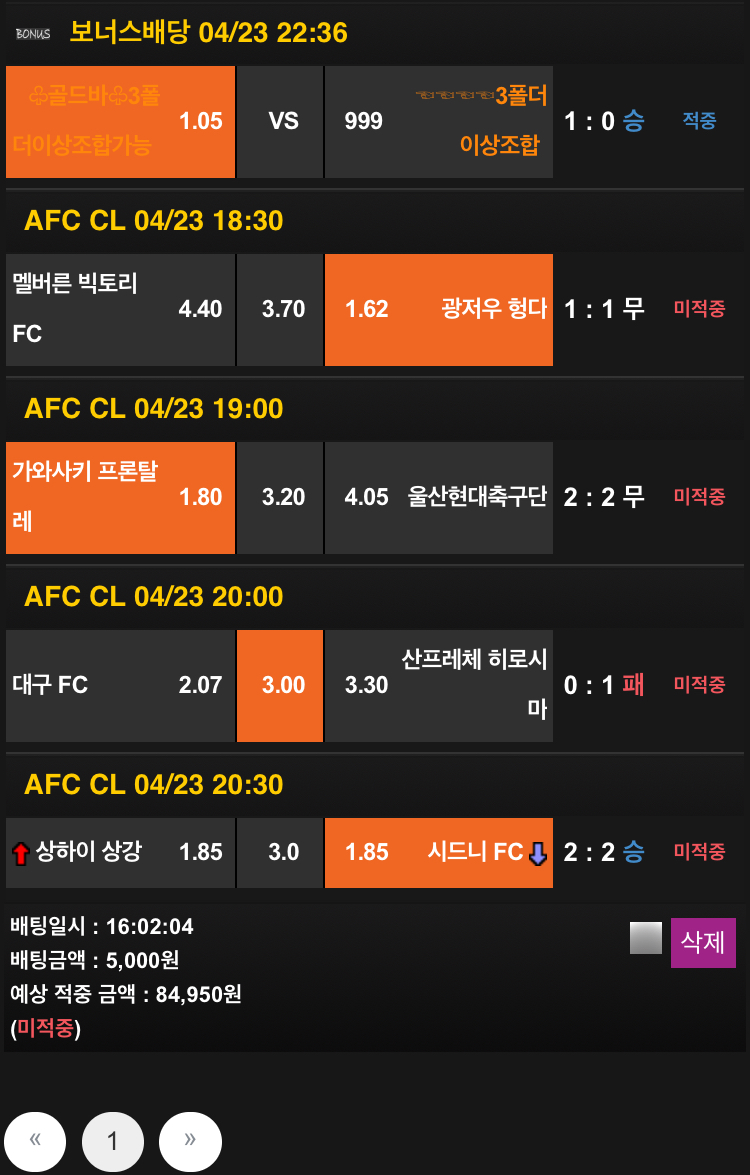Click blue down arrow beside 시드니 FC
This screenshot has width=750, height=1175.
point(538,853)
